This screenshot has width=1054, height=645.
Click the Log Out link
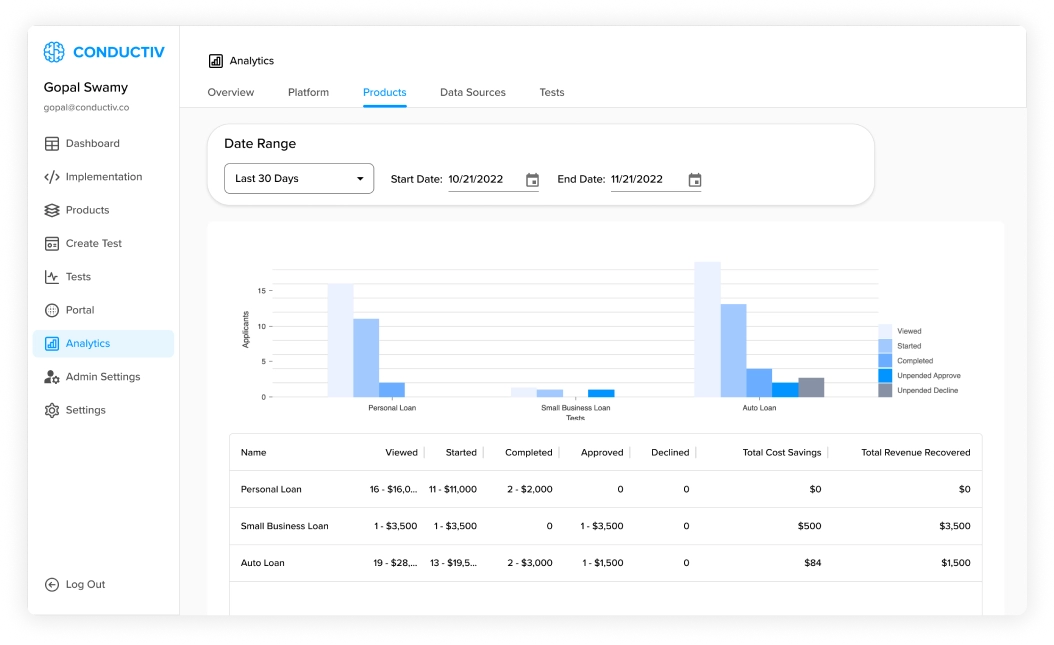[x=85, y=585]
